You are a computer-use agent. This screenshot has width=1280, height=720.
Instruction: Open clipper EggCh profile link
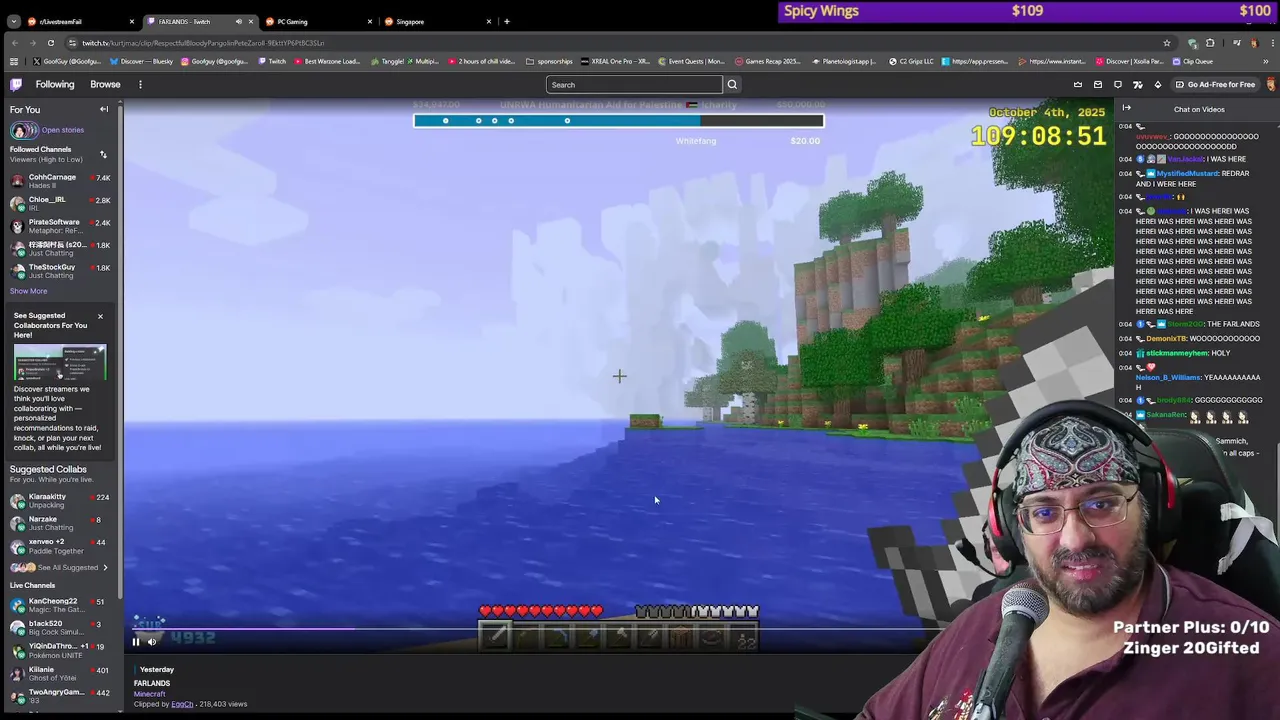(x=182, y=704)
